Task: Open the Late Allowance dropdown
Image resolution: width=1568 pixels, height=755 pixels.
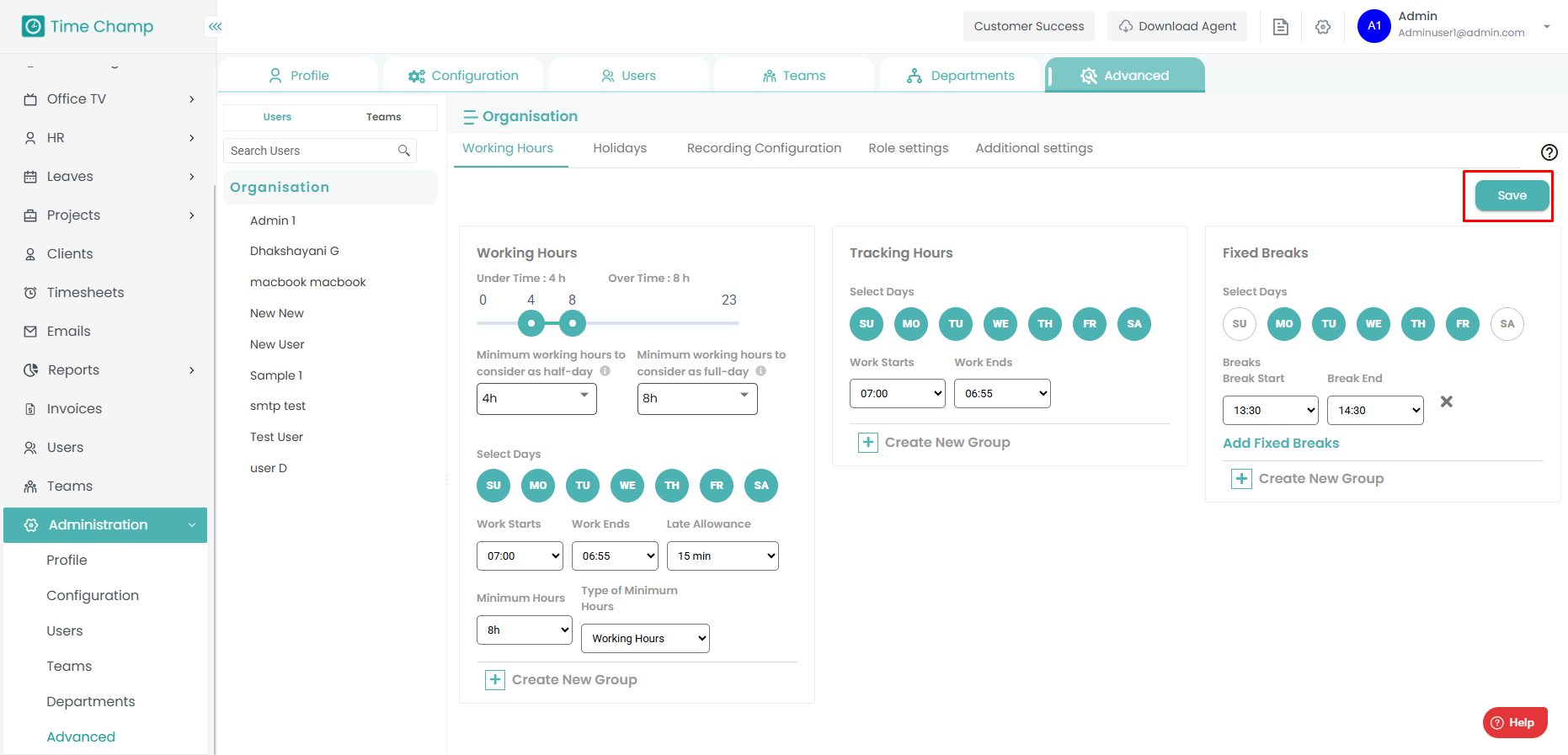Action: click(723, 556)
